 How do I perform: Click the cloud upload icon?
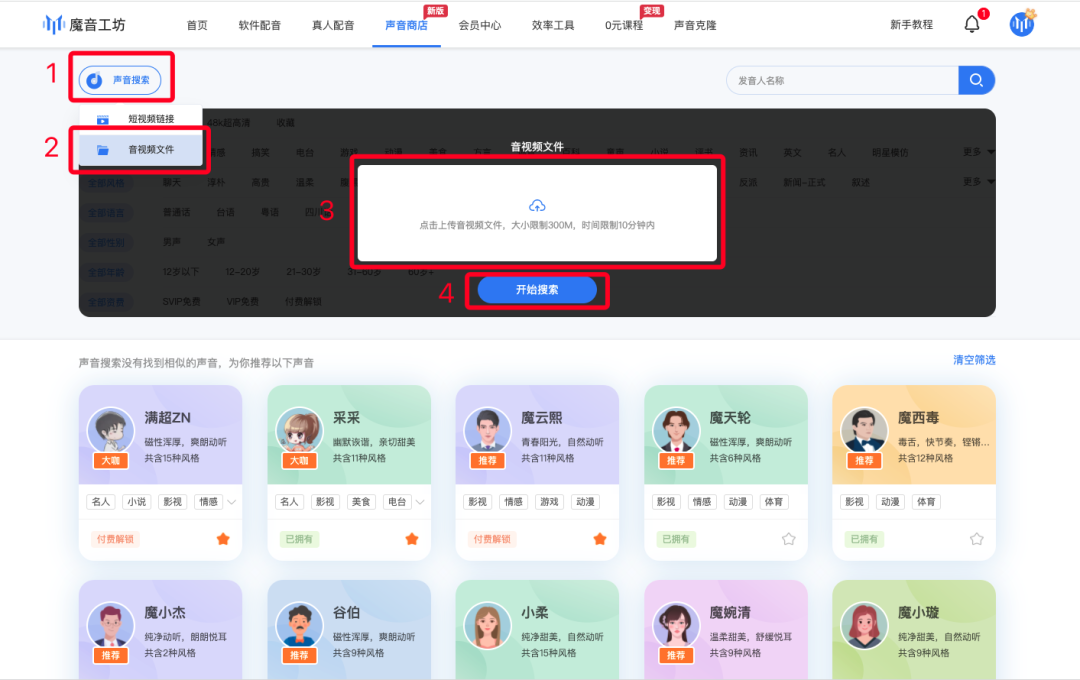point(537,205)
